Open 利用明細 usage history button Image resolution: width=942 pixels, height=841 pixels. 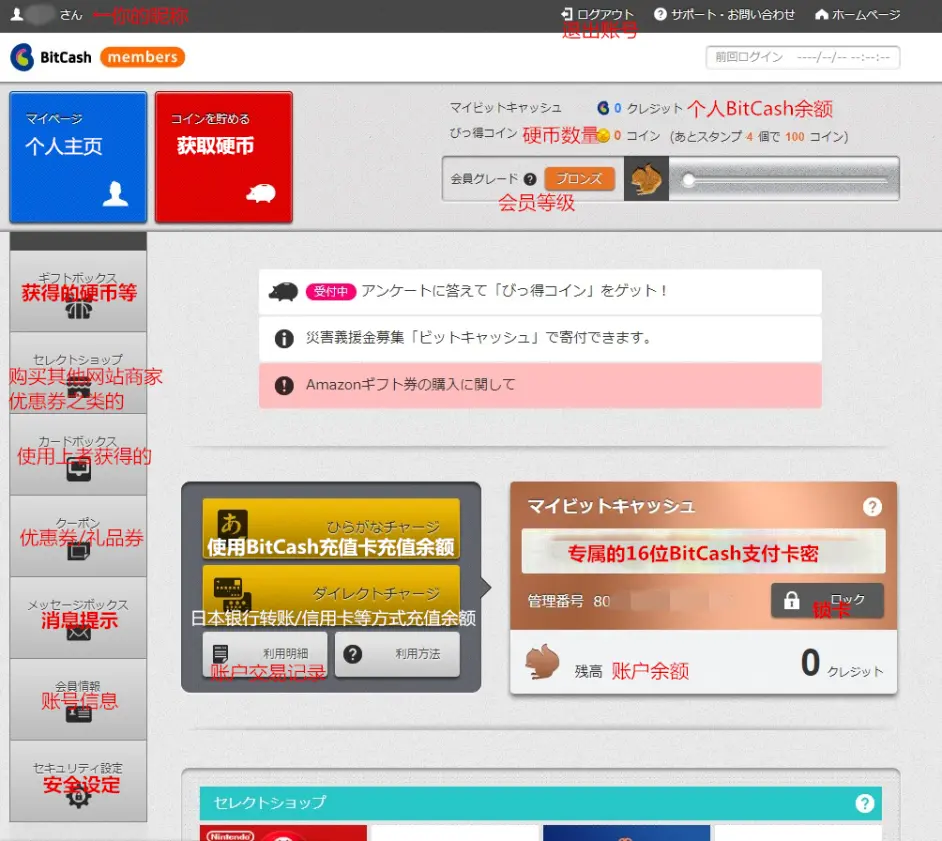coord(265,654)
